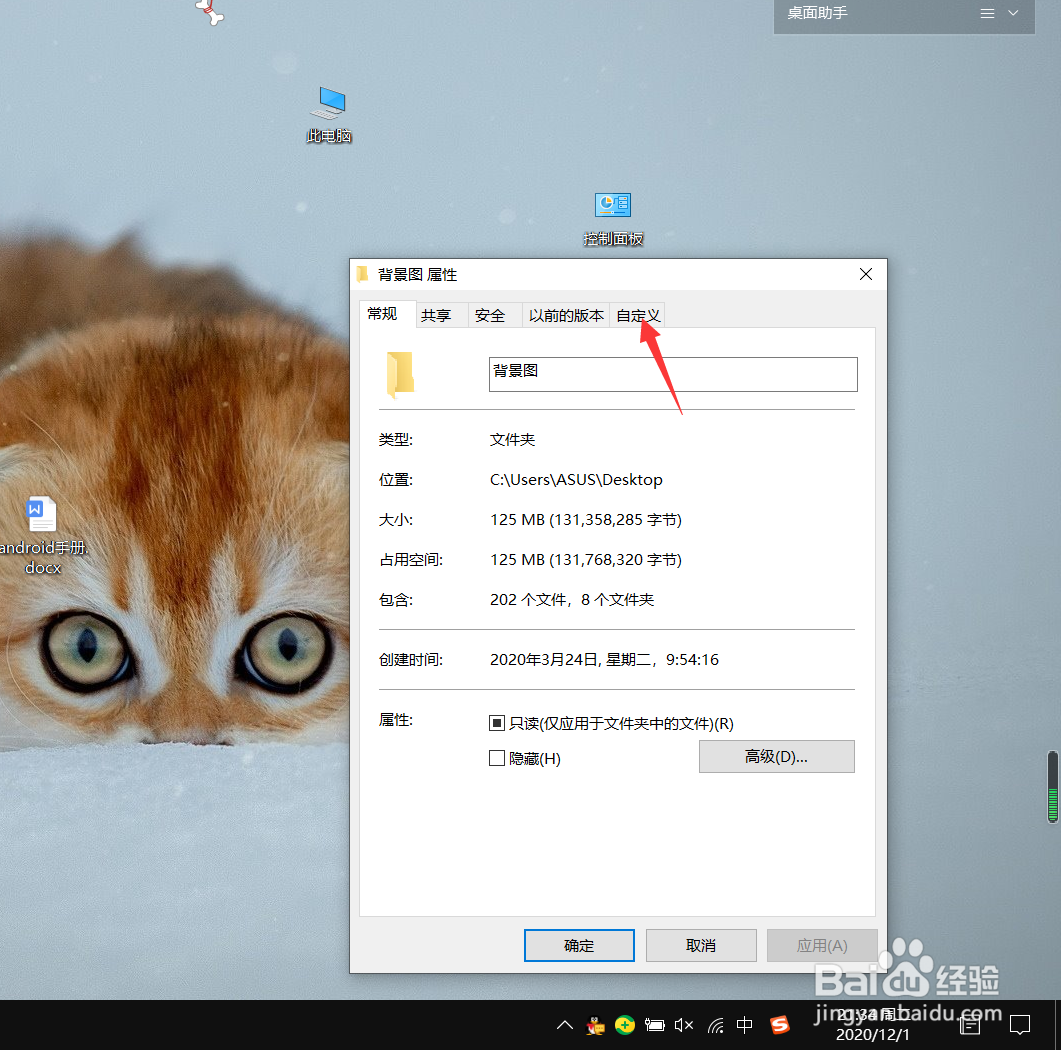Show hidden tray icons via the up arrow
This screenshot has width=1061, height=1050.
click(565, 1025)
